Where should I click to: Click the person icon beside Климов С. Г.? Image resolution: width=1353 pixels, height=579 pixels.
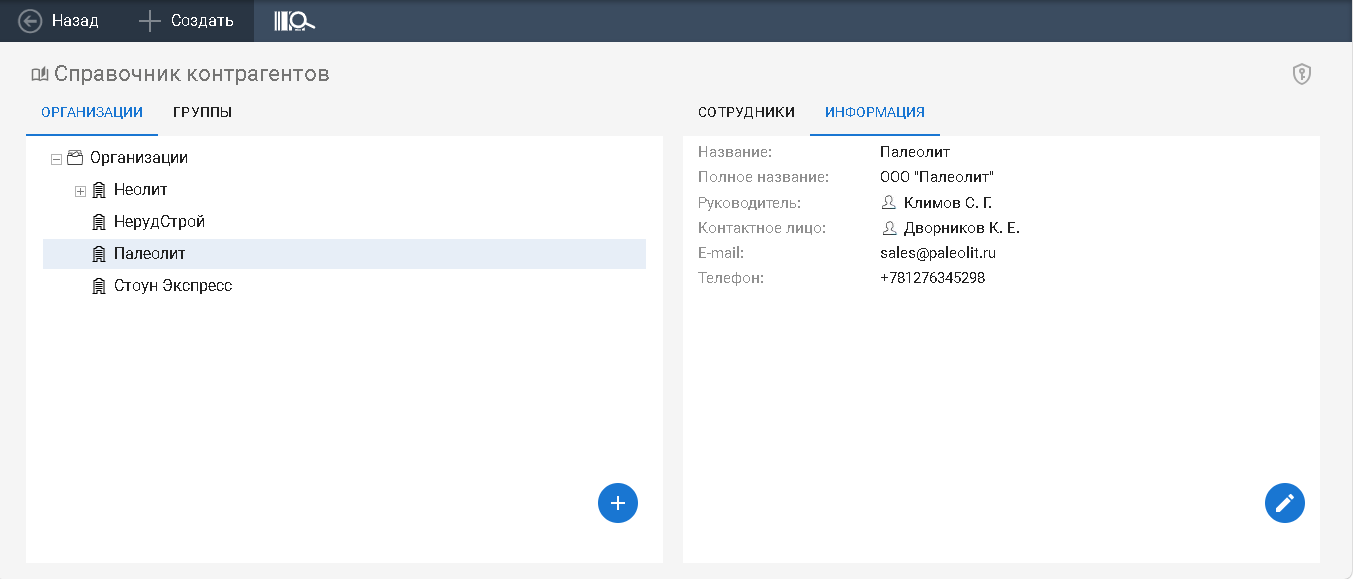(889, 203)
